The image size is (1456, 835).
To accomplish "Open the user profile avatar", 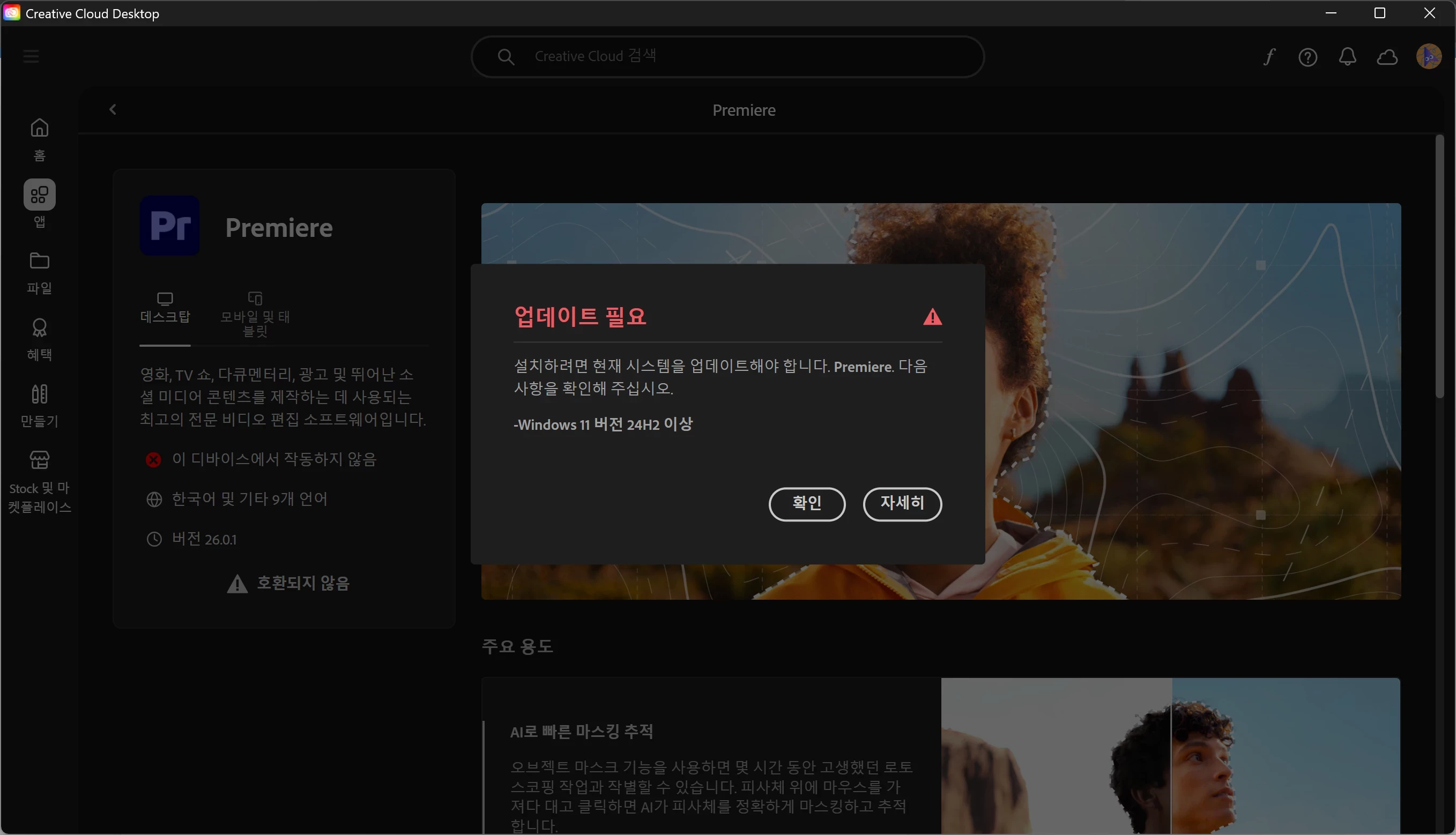I will pos(1429,56).
